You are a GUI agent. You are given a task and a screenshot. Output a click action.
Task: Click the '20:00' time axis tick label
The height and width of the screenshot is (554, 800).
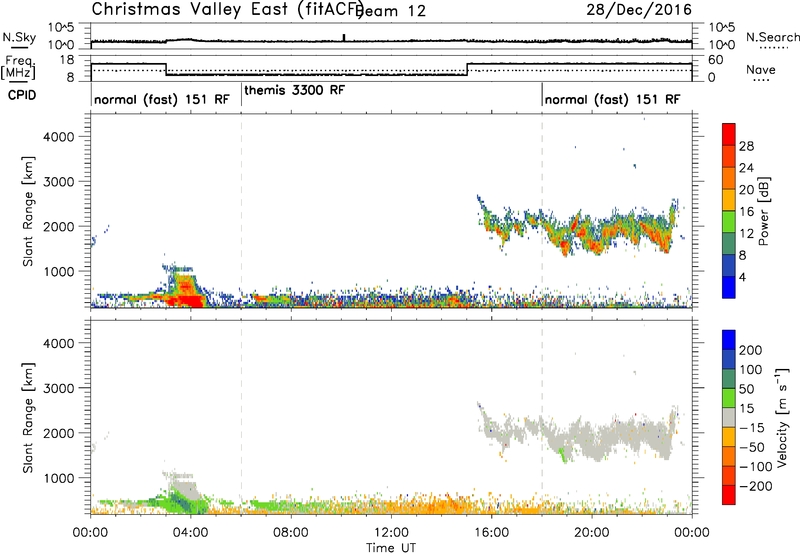592,533
